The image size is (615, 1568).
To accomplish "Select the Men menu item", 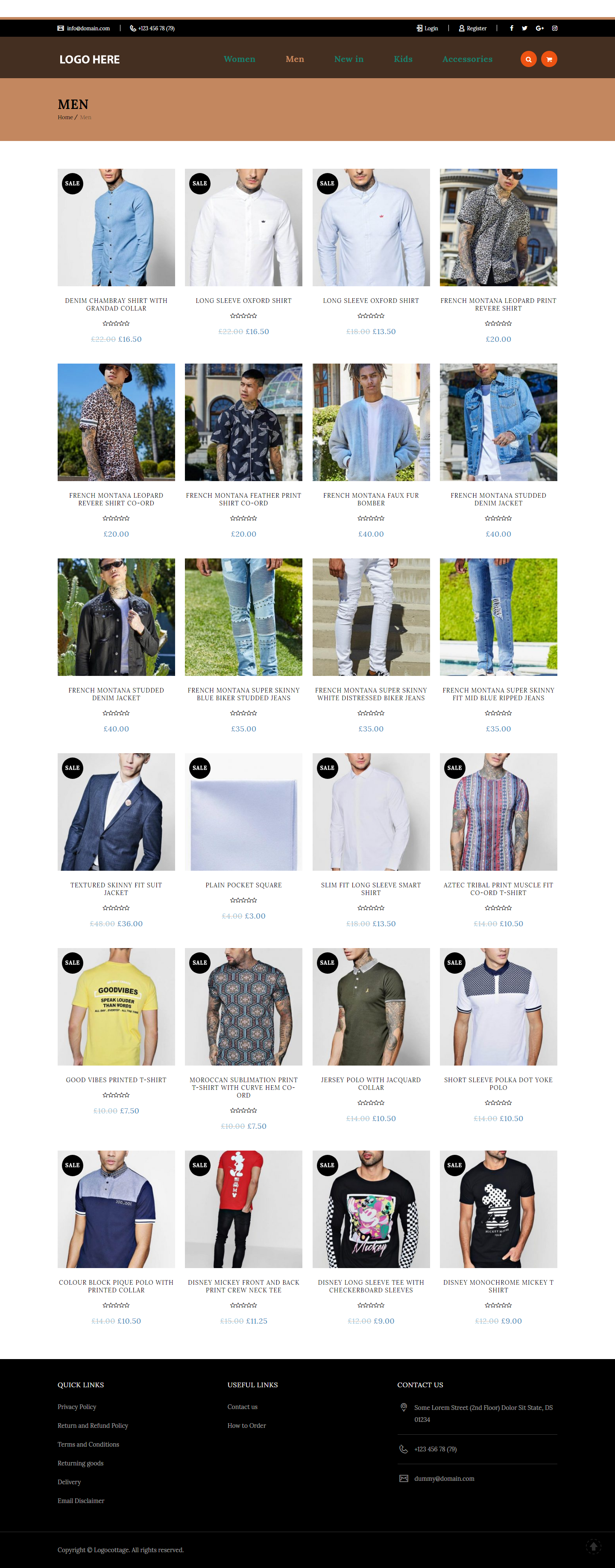I will click(294, 59).
